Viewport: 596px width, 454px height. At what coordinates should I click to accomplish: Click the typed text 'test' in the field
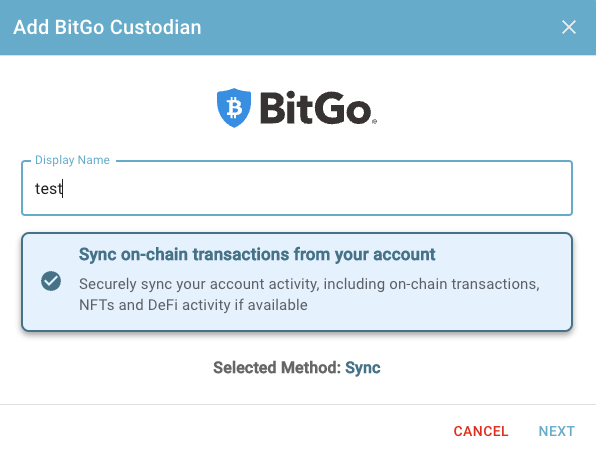(x=48, y=189)
